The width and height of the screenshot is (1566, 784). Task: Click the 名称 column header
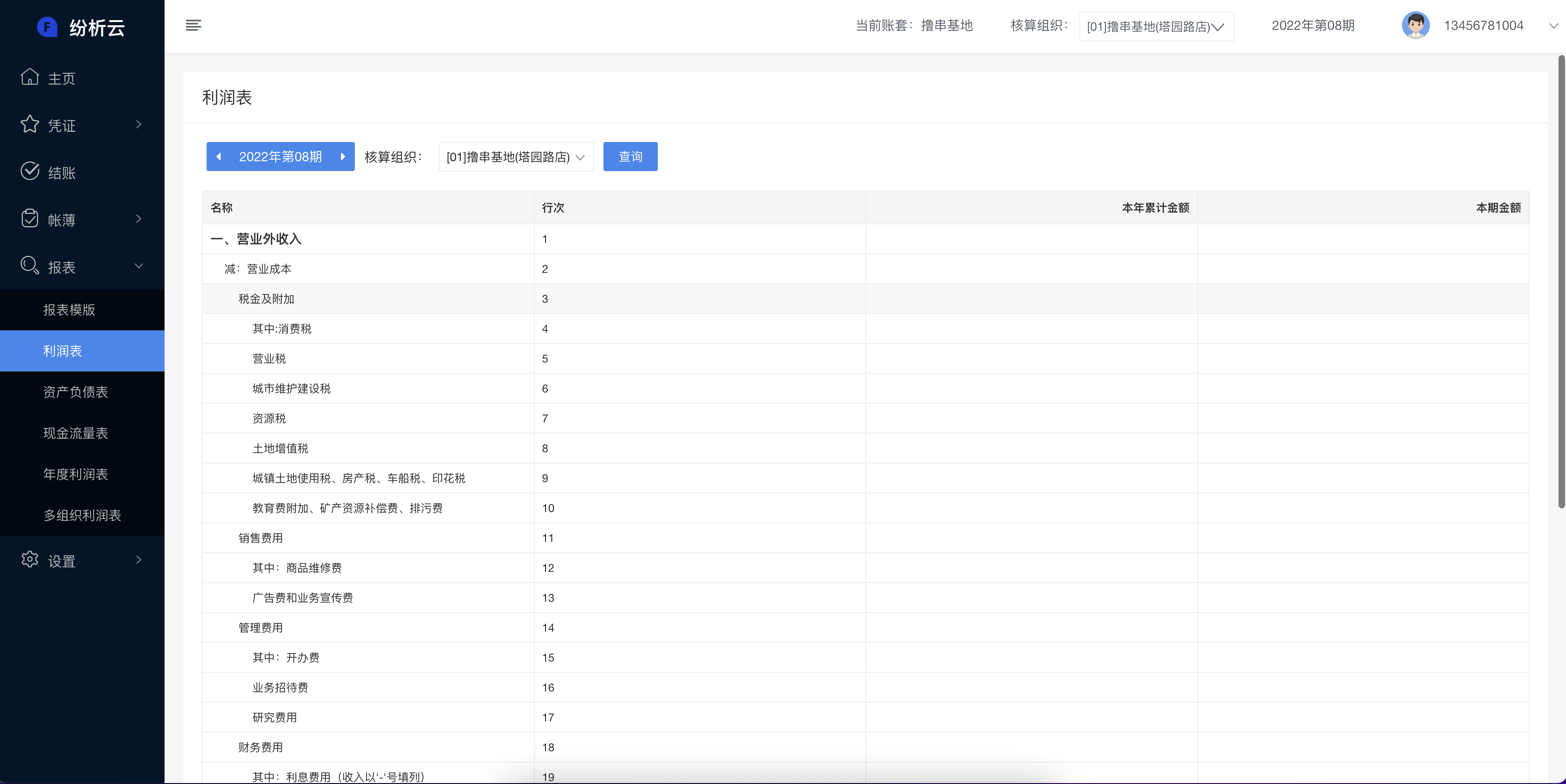pyautogui.click(x=368, y=208)
